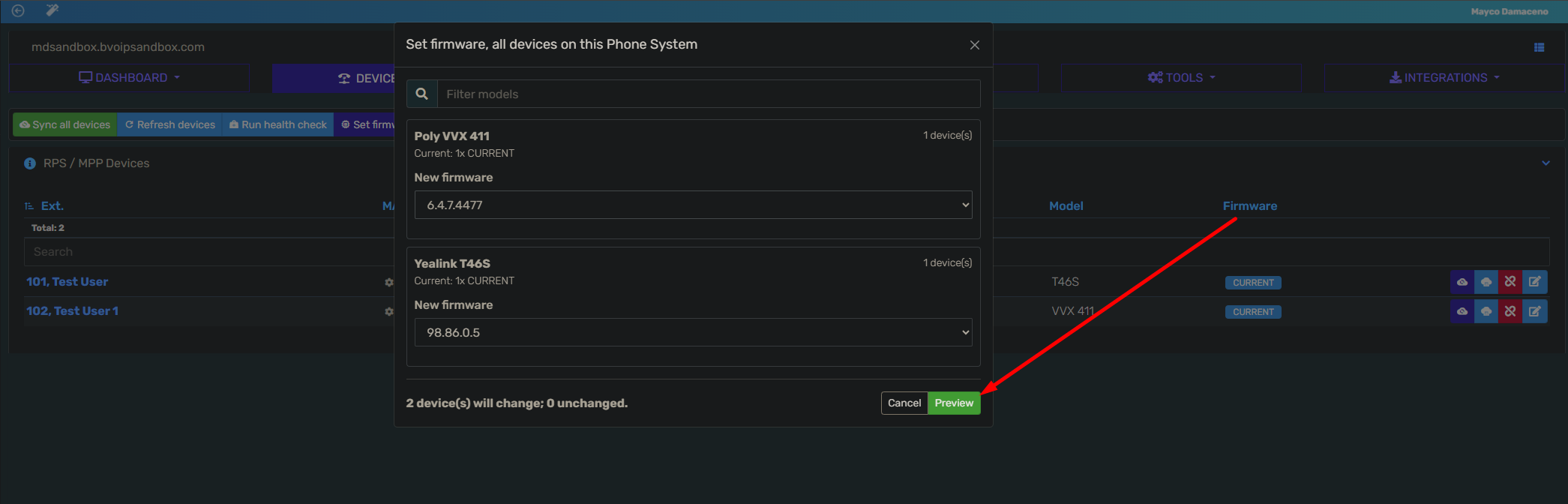
Task: Open Yealink T46S firmware dropdown
Action: tap(693, 332)
